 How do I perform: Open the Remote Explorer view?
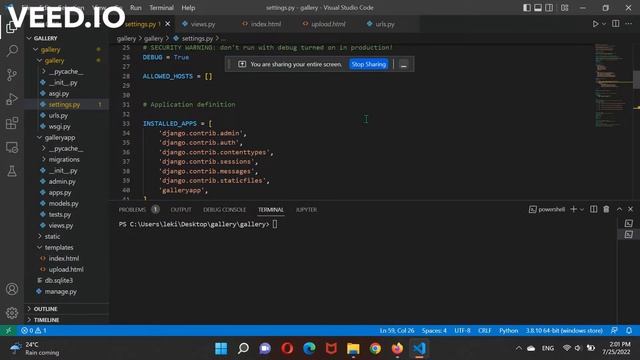click(x=12, y=147)
